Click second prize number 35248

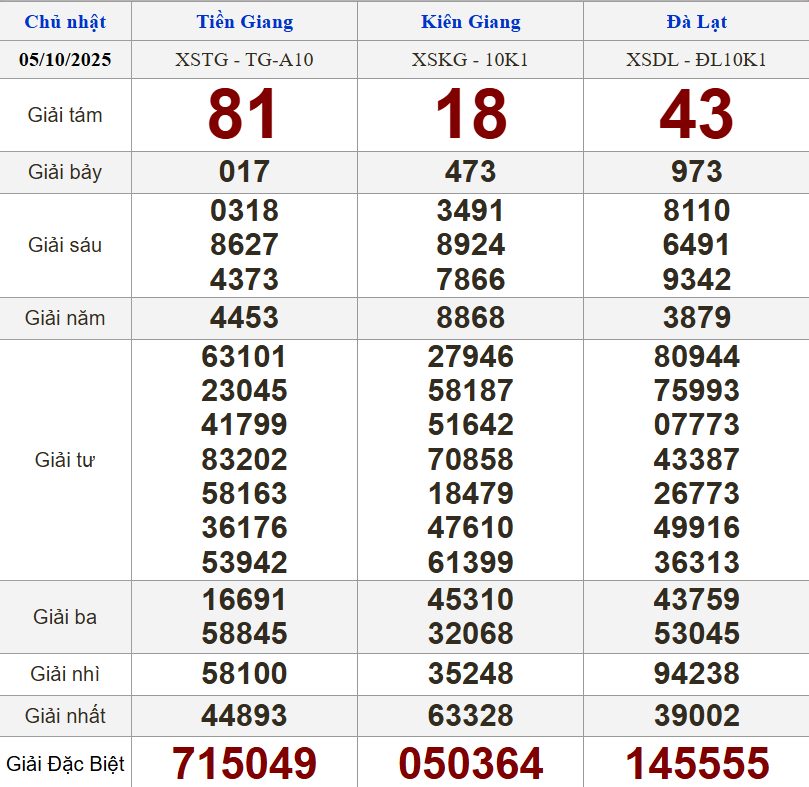(470, 674)
